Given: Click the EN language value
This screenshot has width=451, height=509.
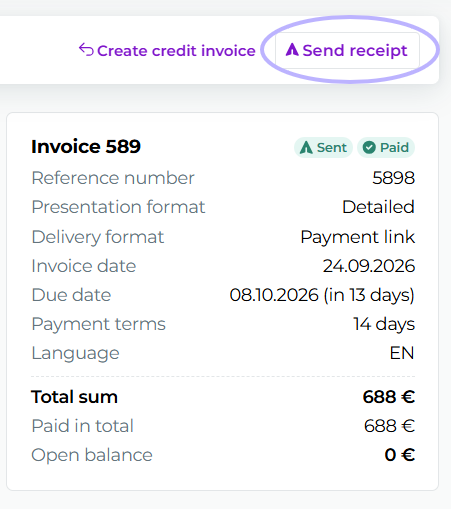Looking at the screenshot, I should (x=402, y=353).
